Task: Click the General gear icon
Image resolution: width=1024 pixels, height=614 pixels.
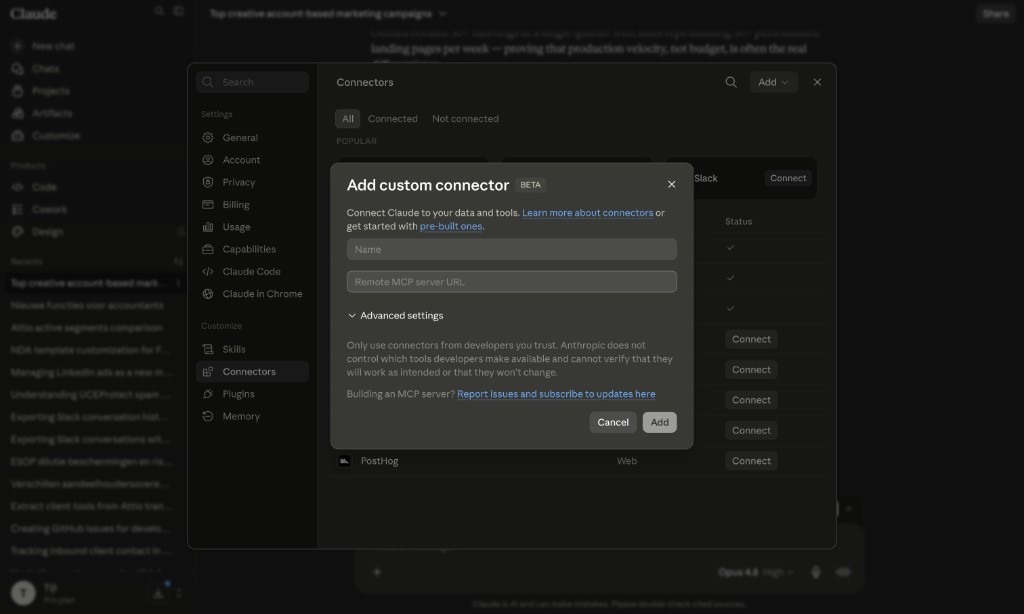Action: pyautogui.click(x=208, y=138)
